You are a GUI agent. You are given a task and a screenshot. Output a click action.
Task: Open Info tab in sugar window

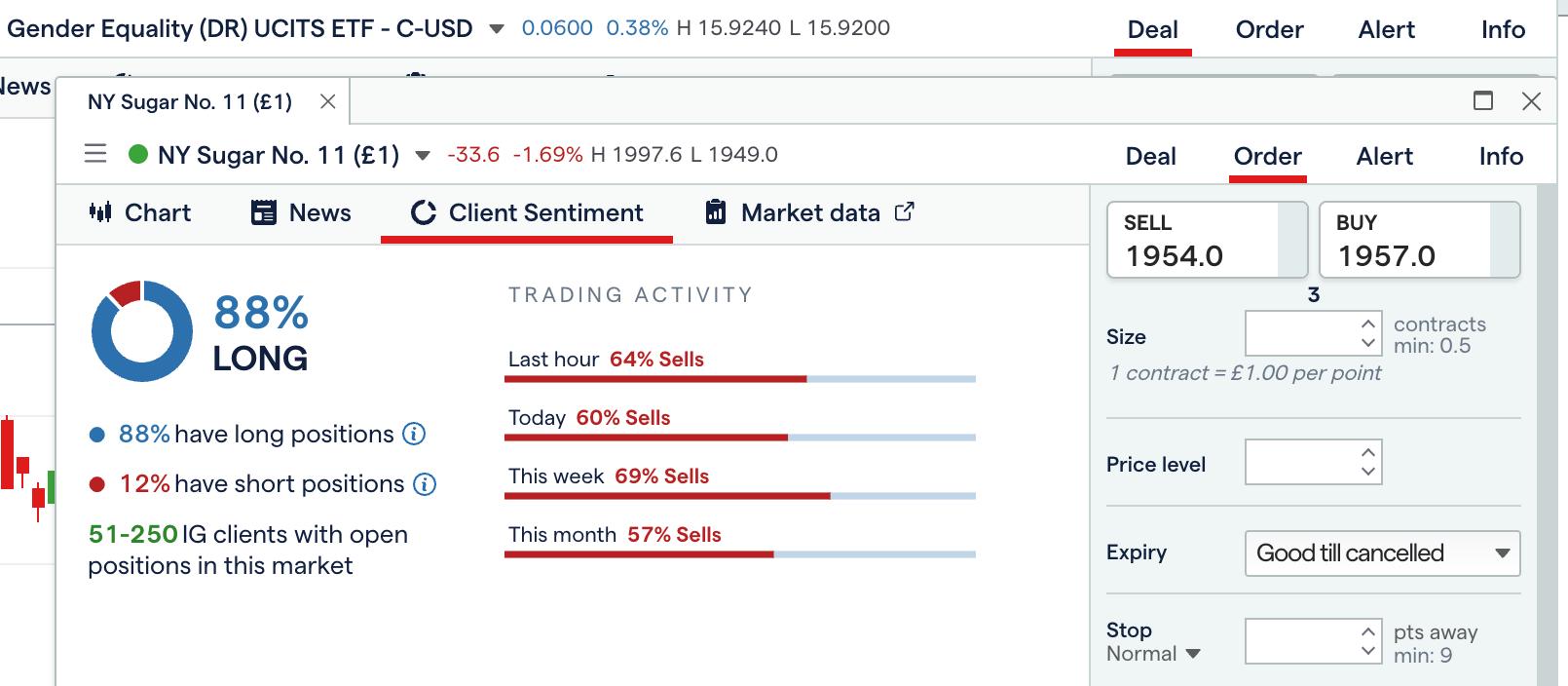tap(1501, 156)
